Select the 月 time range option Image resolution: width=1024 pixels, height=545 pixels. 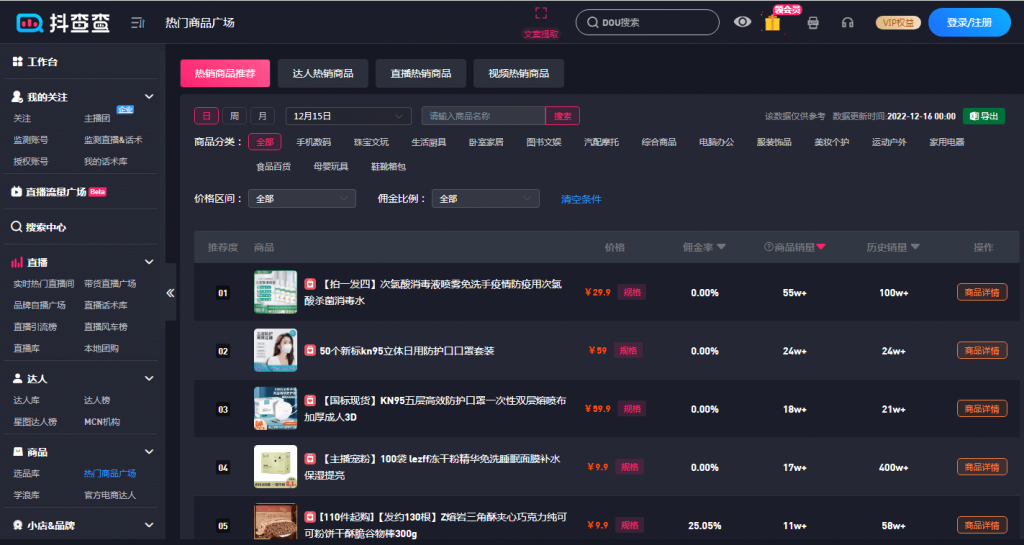tap(262, 116)
